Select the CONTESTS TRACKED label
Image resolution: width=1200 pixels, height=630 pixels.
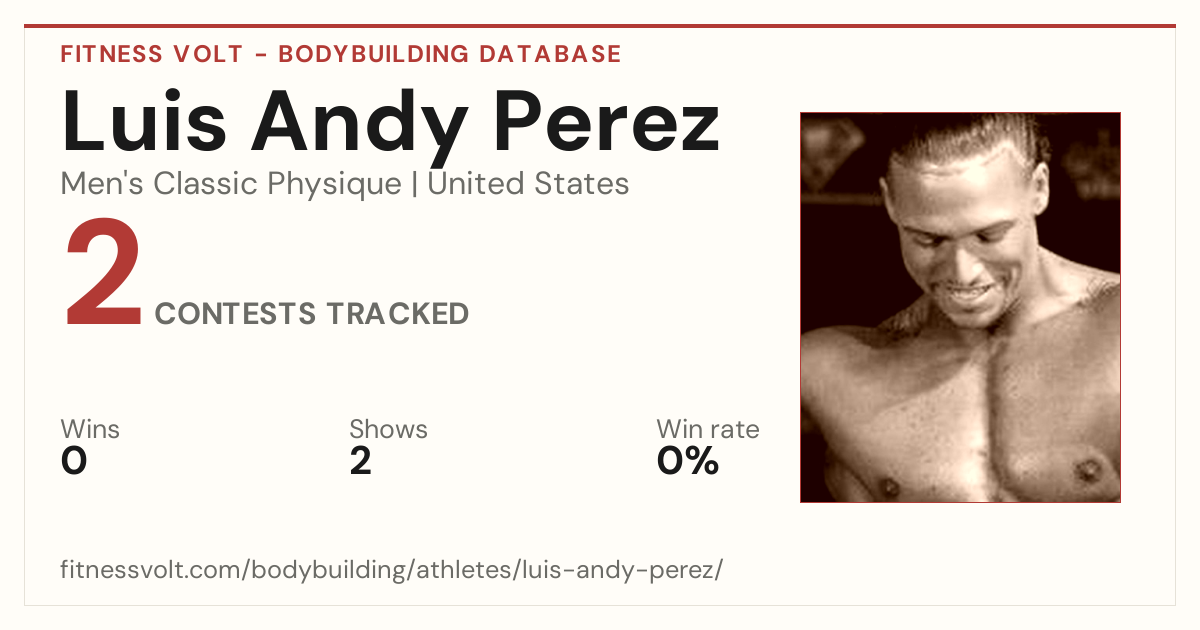tap(312, 314)
